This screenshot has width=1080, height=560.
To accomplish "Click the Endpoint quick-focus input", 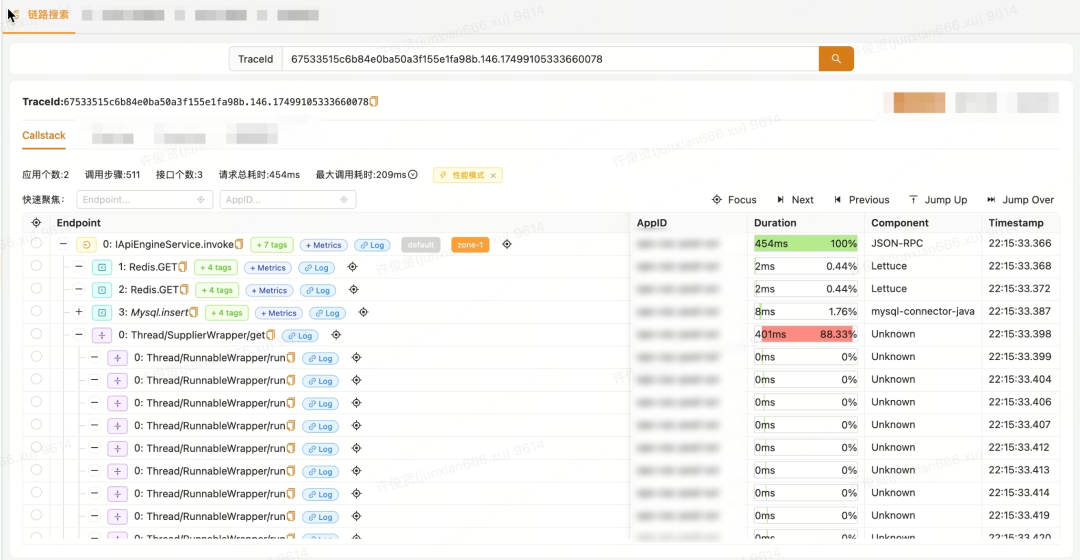I will click(145, 200).
